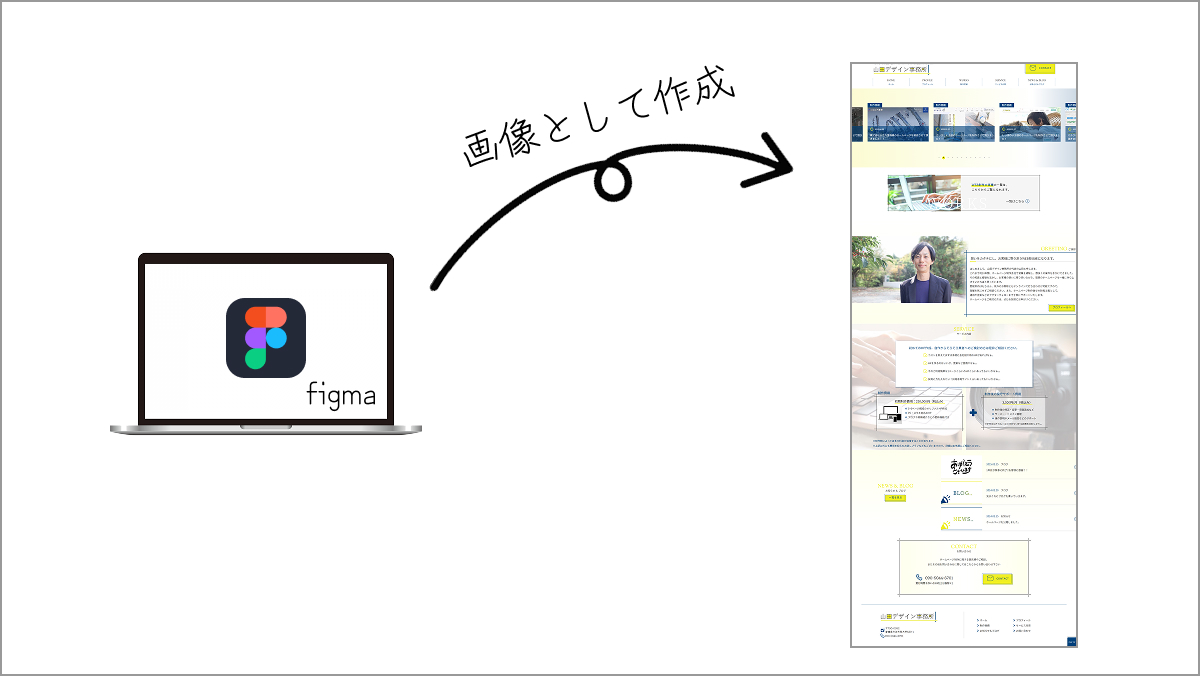The image size is (1200, 676).
Task: Click the yellow mail contact button in the site header
Action: 1039,69
